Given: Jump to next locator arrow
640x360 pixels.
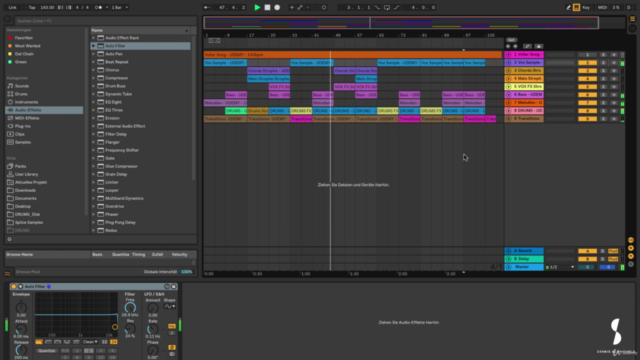Looking at the screenshot, I should point(515,47).
